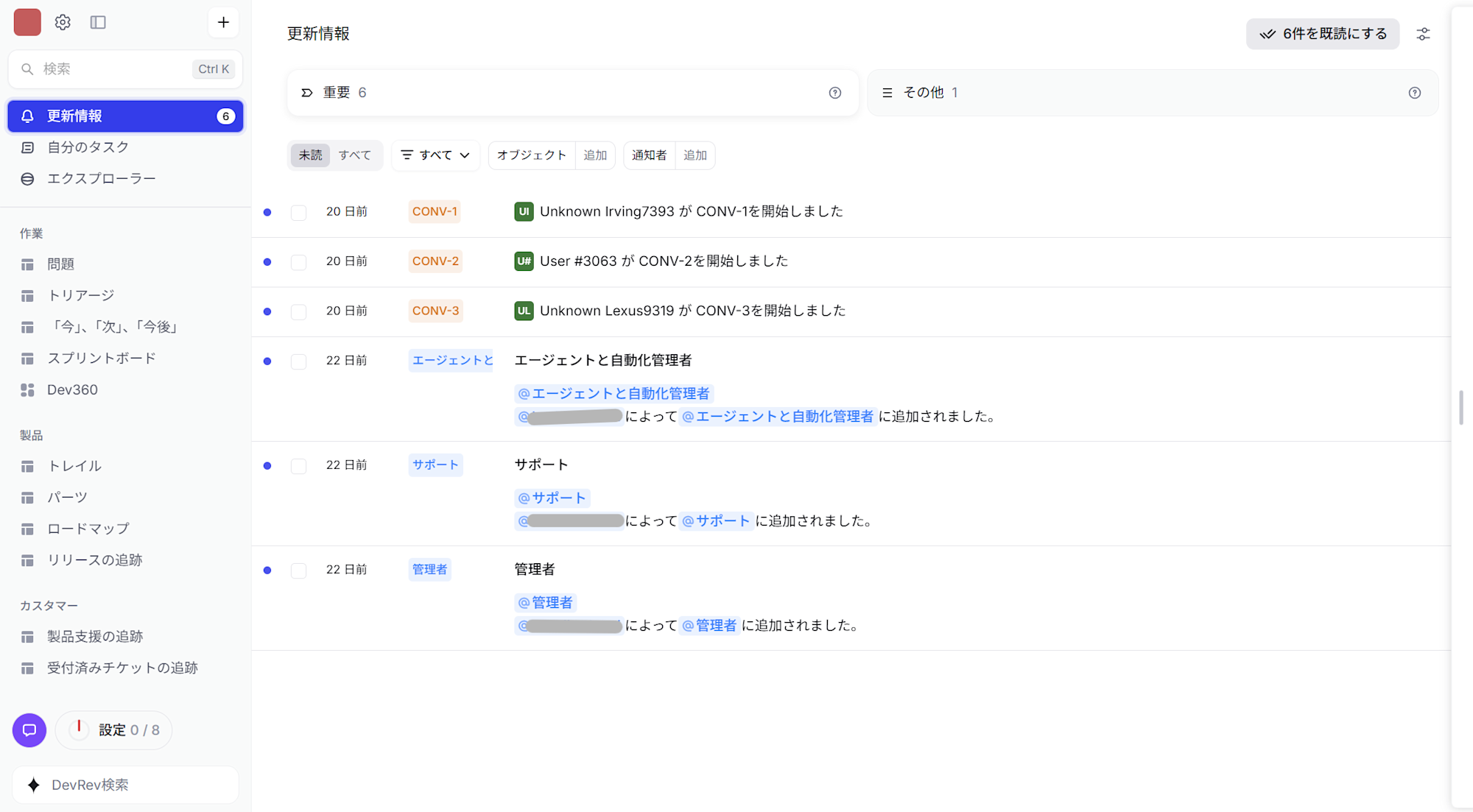Open エクスプローラー from the sidebar
Viewport: 1473px width, 812px height.
102,178
